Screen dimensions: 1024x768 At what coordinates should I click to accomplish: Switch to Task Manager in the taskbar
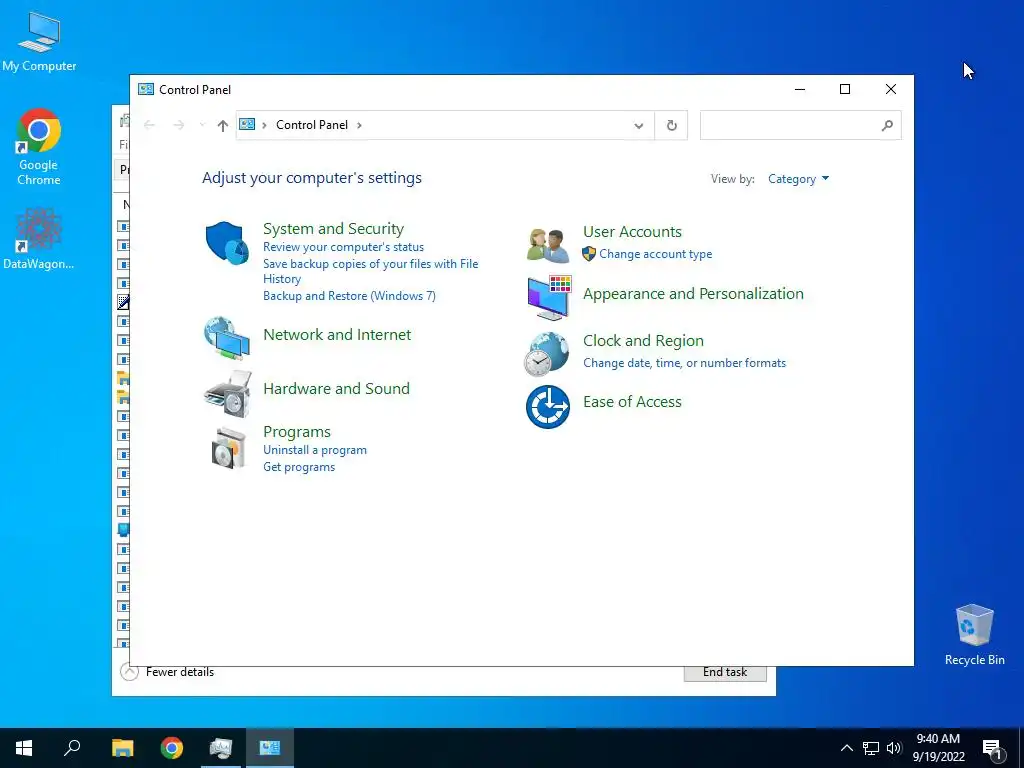[221, 748]
